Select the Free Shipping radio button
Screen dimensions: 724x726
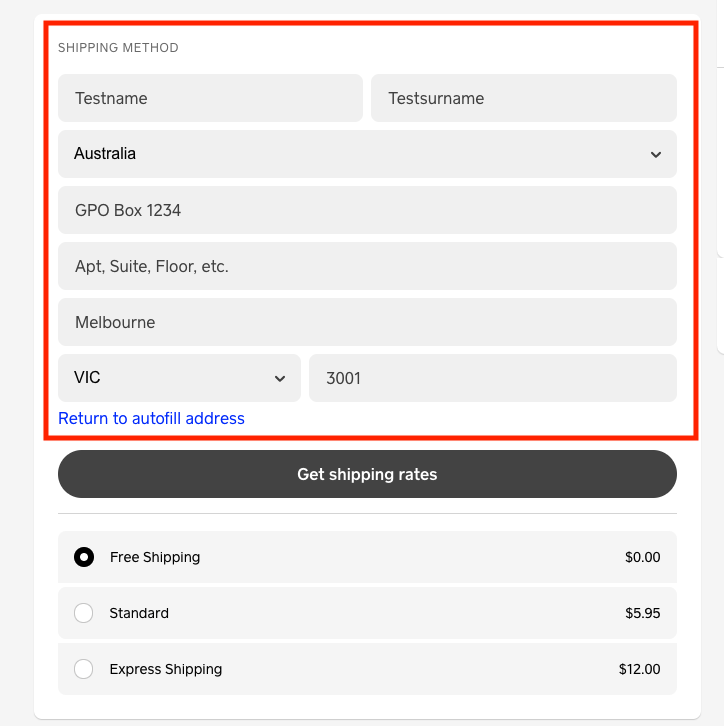[84, 557]
